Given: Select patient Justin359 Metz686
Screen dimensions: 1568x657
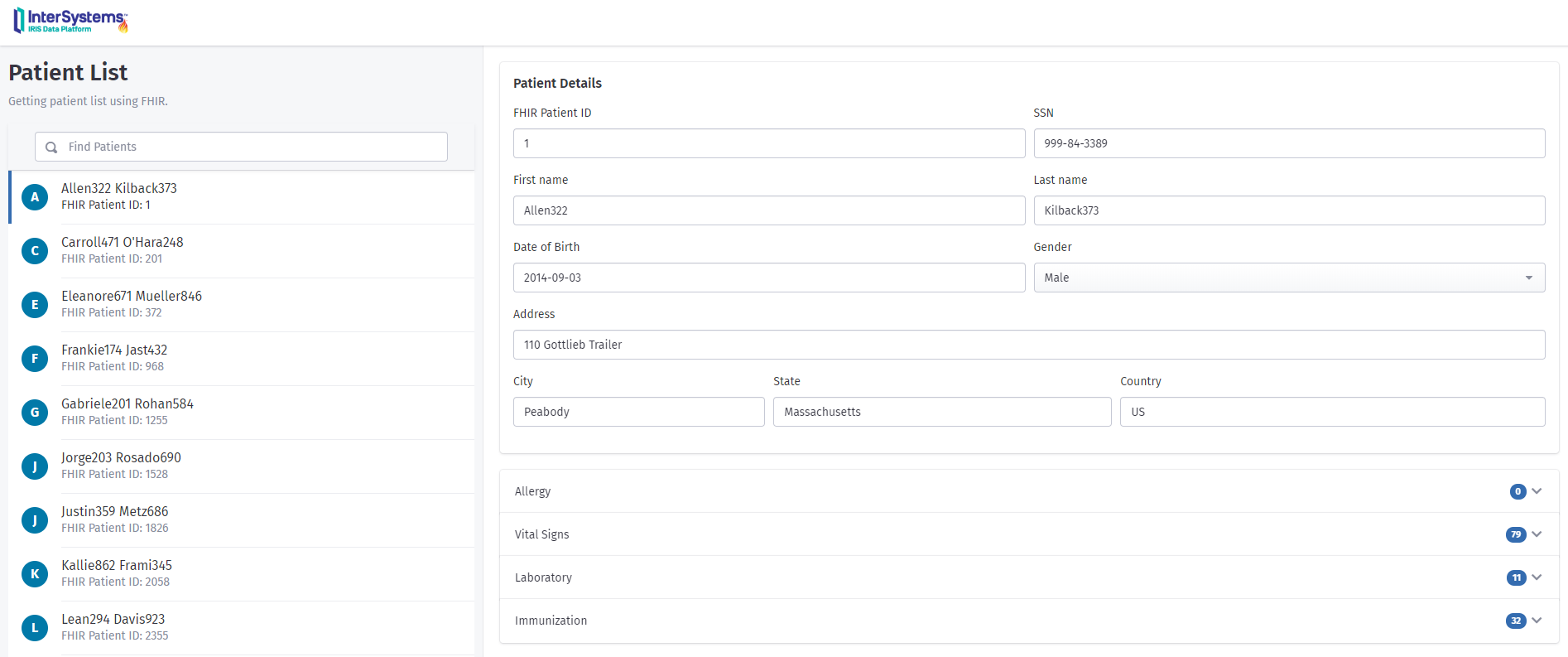Looking at the screenshot, I should coord(242,520).
